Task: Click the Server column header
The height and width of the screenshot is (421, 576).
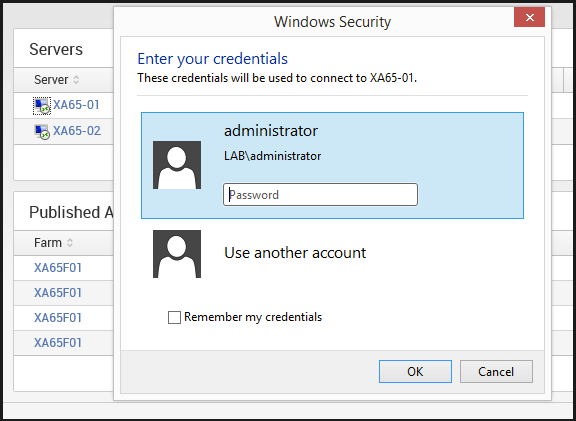Action: tap(51, 80)
